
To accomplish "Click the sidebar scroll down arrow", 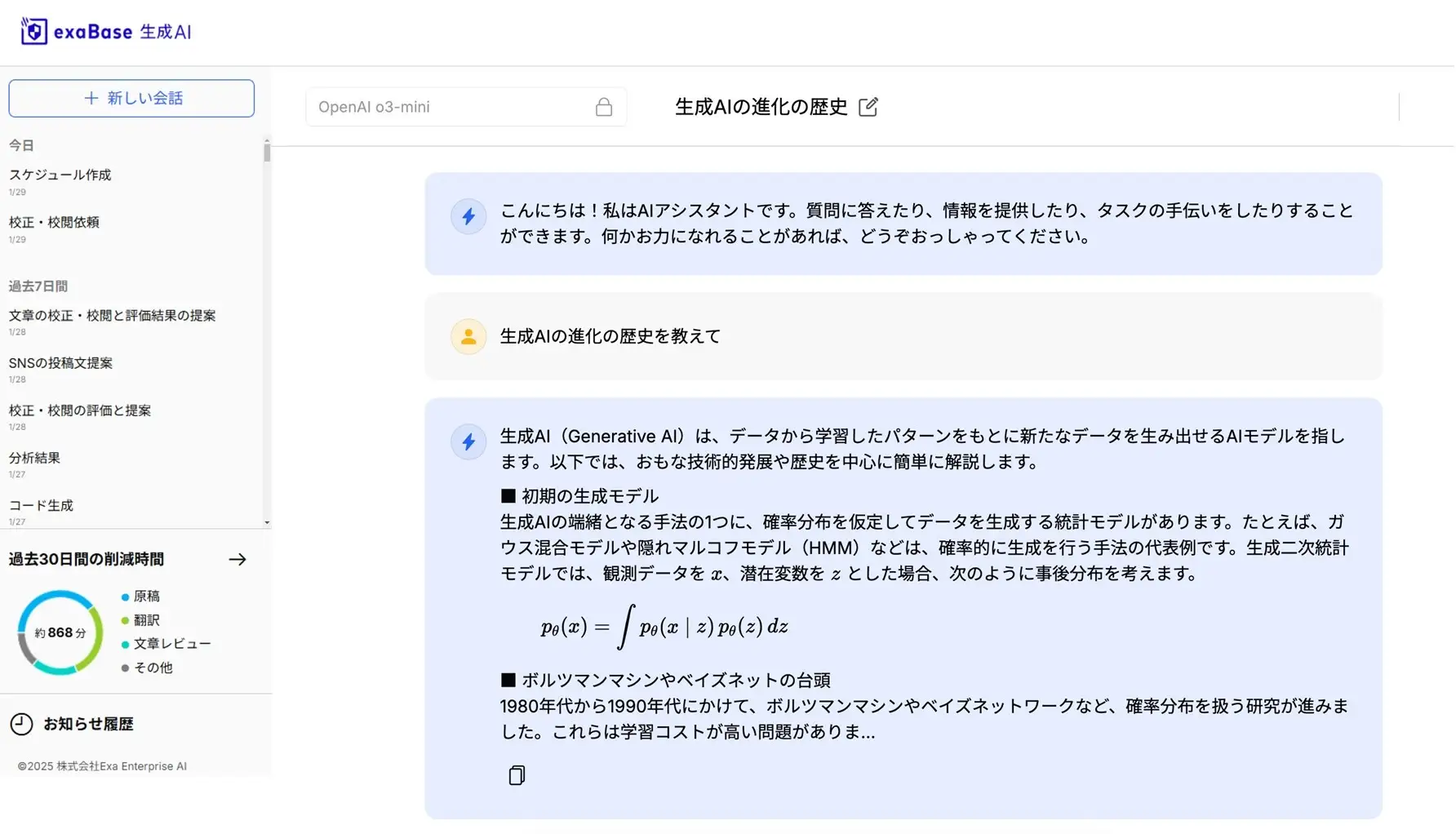I will click(x=267, y=522).
